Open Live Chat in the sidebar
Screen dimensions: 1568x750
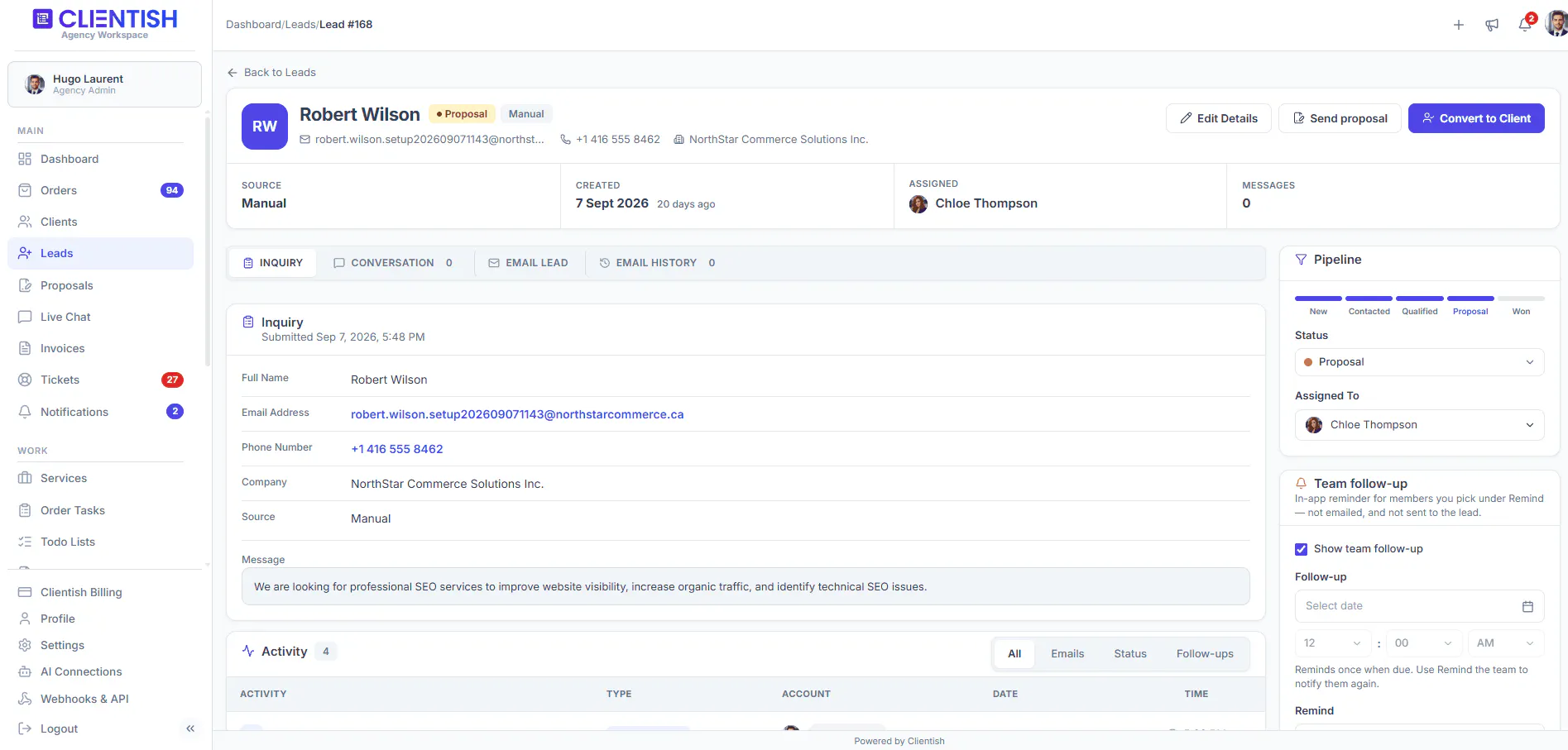tap(100, 317)
